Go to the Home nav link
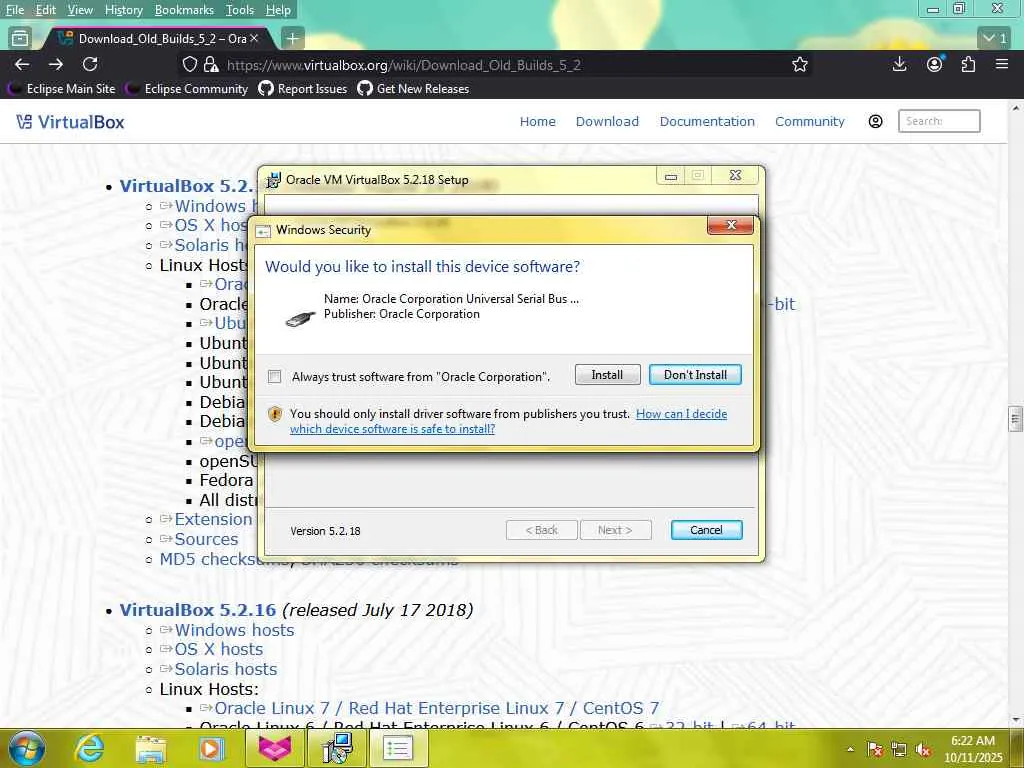 pos(537,121)
